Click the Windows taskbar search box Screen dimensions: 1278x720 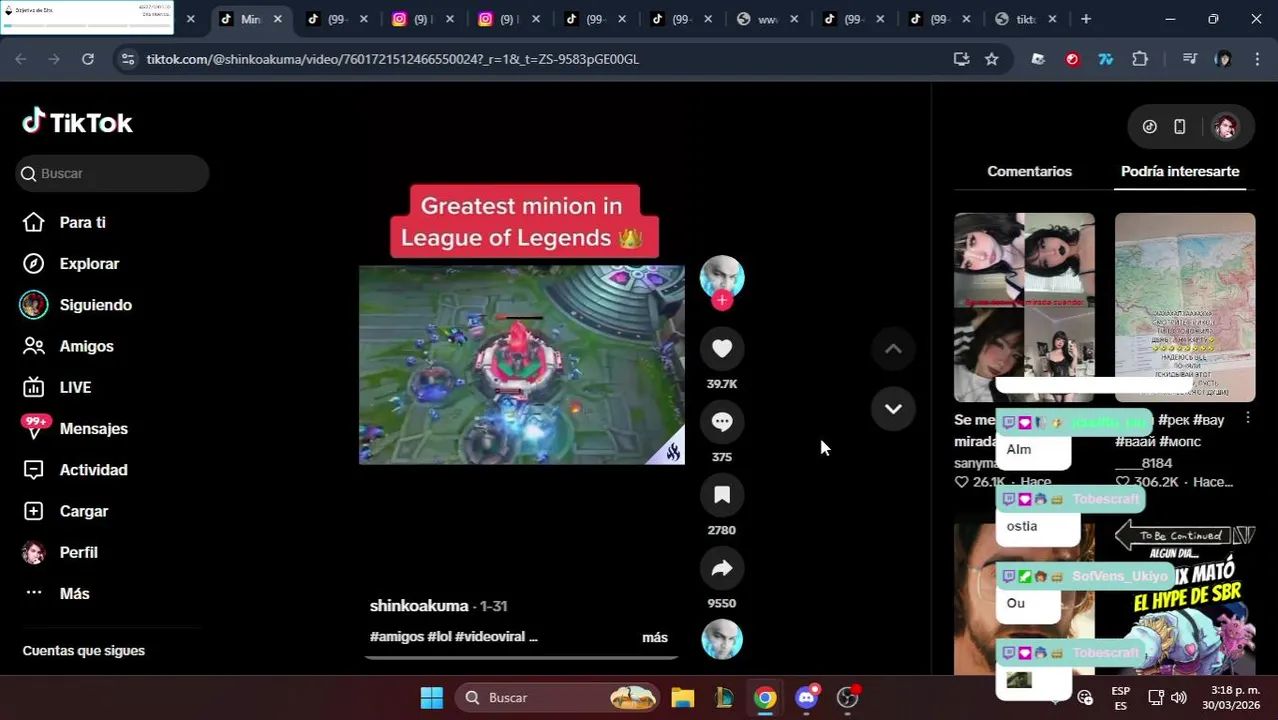pos(559,698)
